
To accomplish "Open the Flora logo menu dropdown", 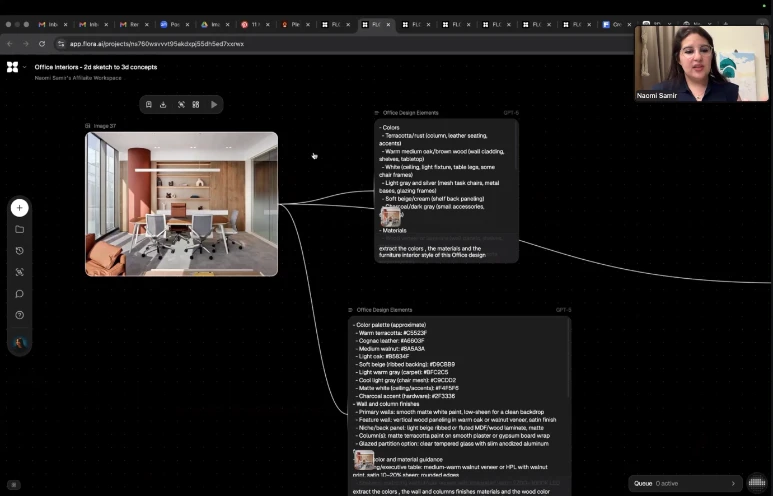I will (13, 67).
